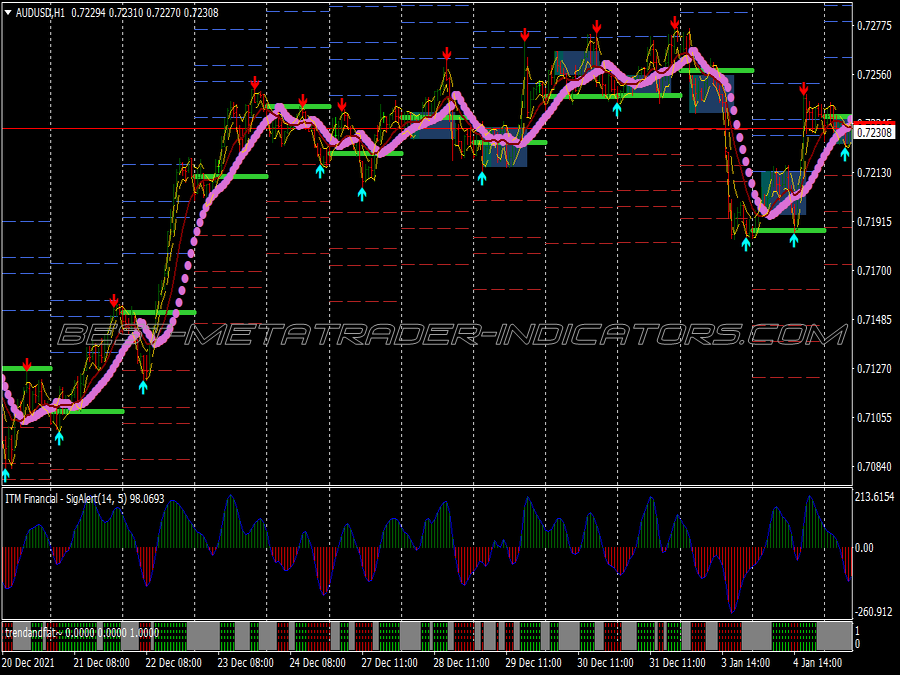
Task: Select the current price label 0.72308
Action: [874, 133]
